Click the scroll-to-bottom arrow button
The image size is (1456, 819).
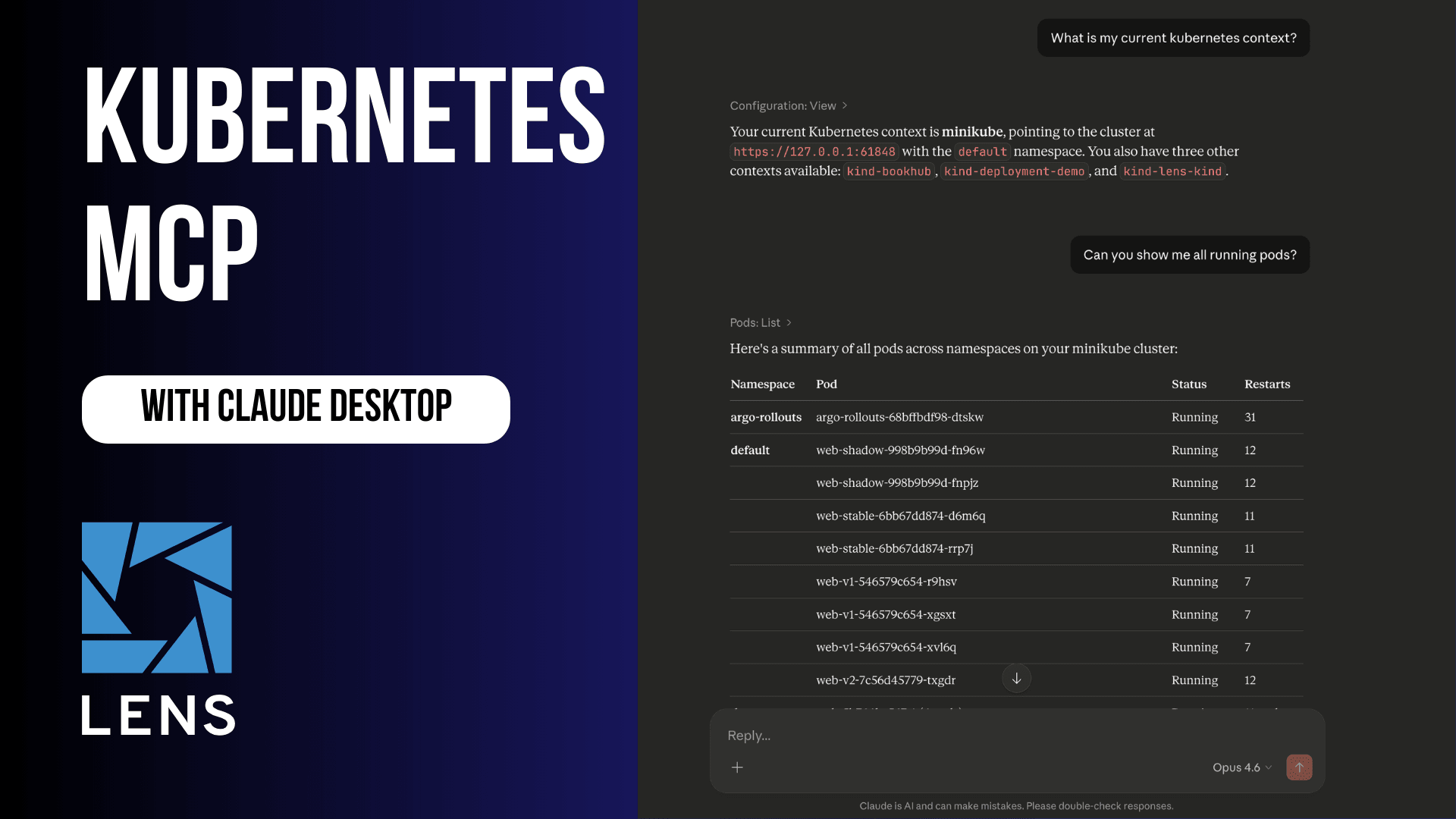pyautogui.click(x=1016, y=678)
